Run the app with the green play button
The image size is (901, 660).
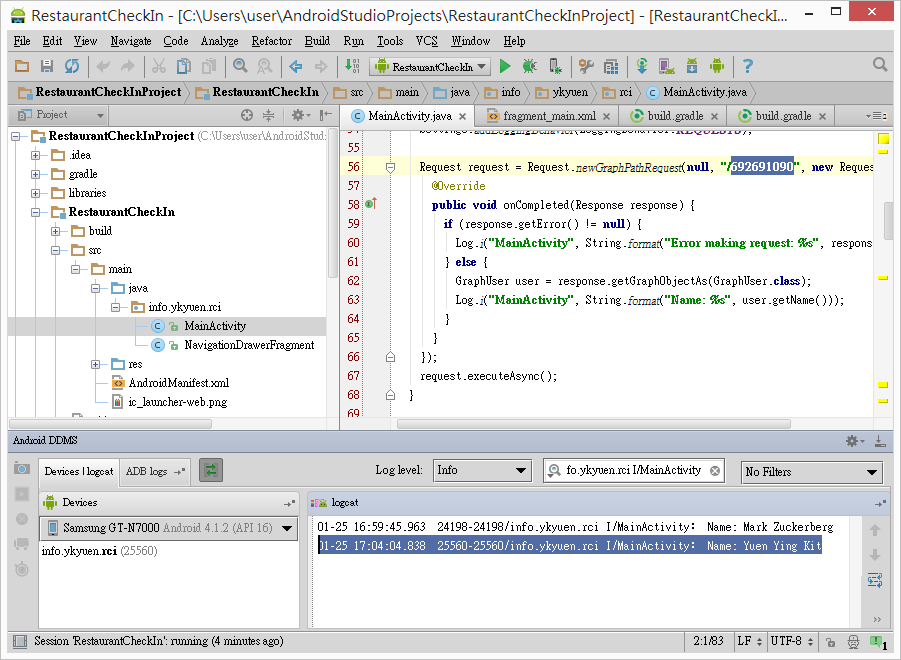click(x=505, y=66)
